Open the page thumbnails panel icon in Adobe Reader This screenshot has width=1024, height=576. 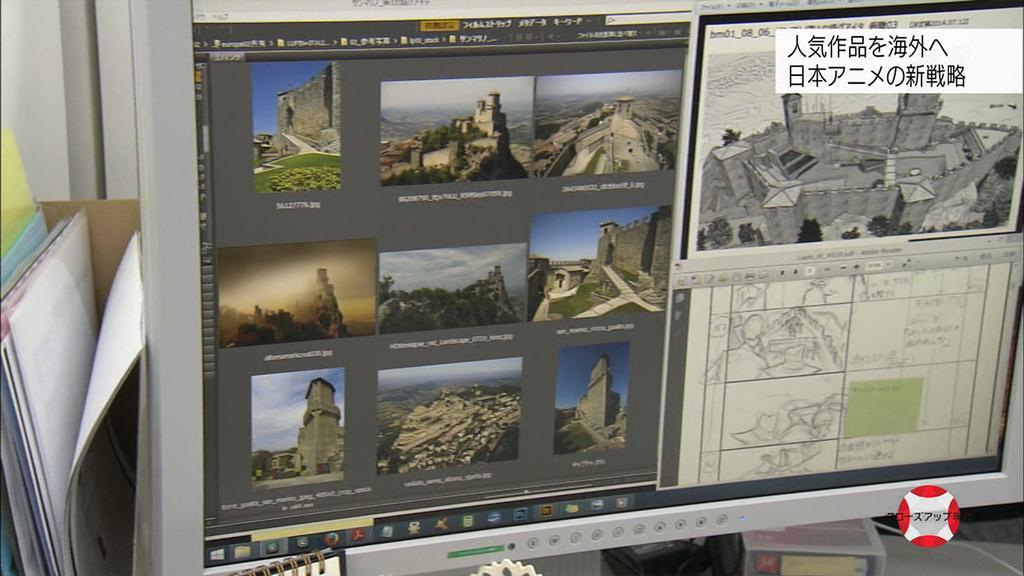click(x=681, y=298)
